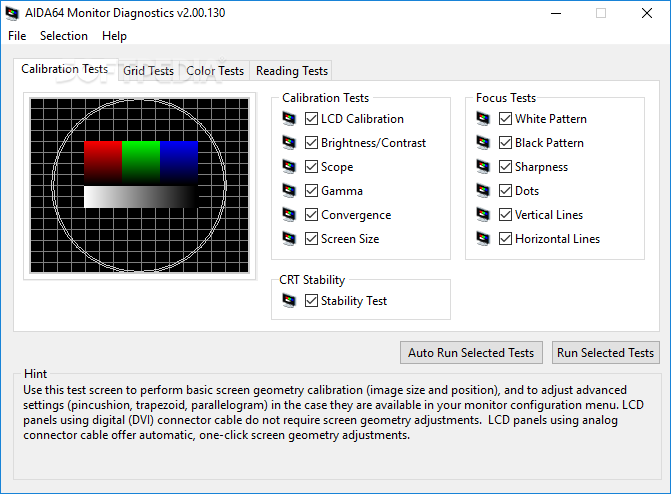Image resolution: width=671 pixels, height=494 pixels.
Task: Click the monitor icon beside Dots
Action: (x=483, y=190)
